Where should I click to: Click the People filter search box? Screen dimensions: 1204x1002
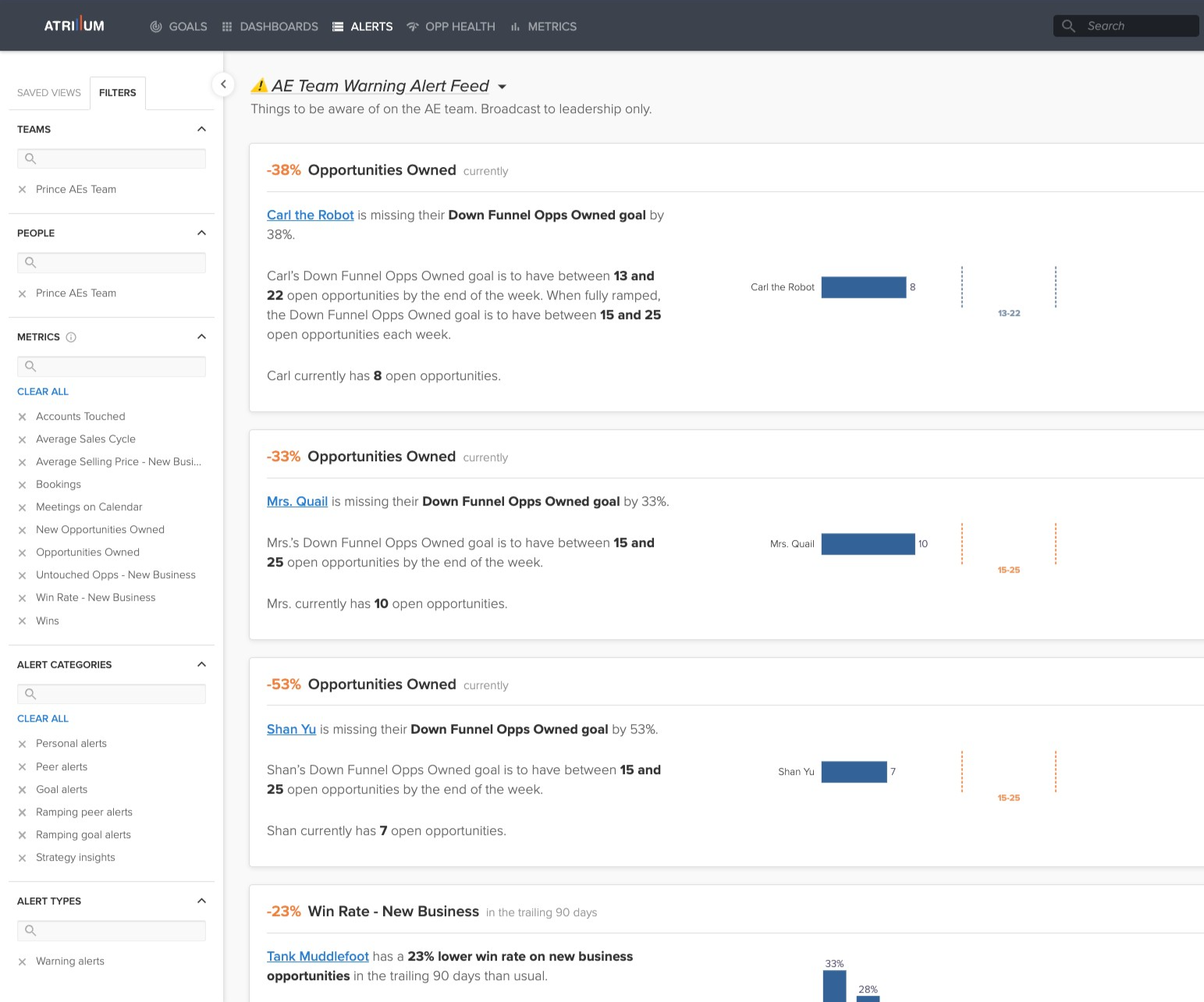pos(112,262)
